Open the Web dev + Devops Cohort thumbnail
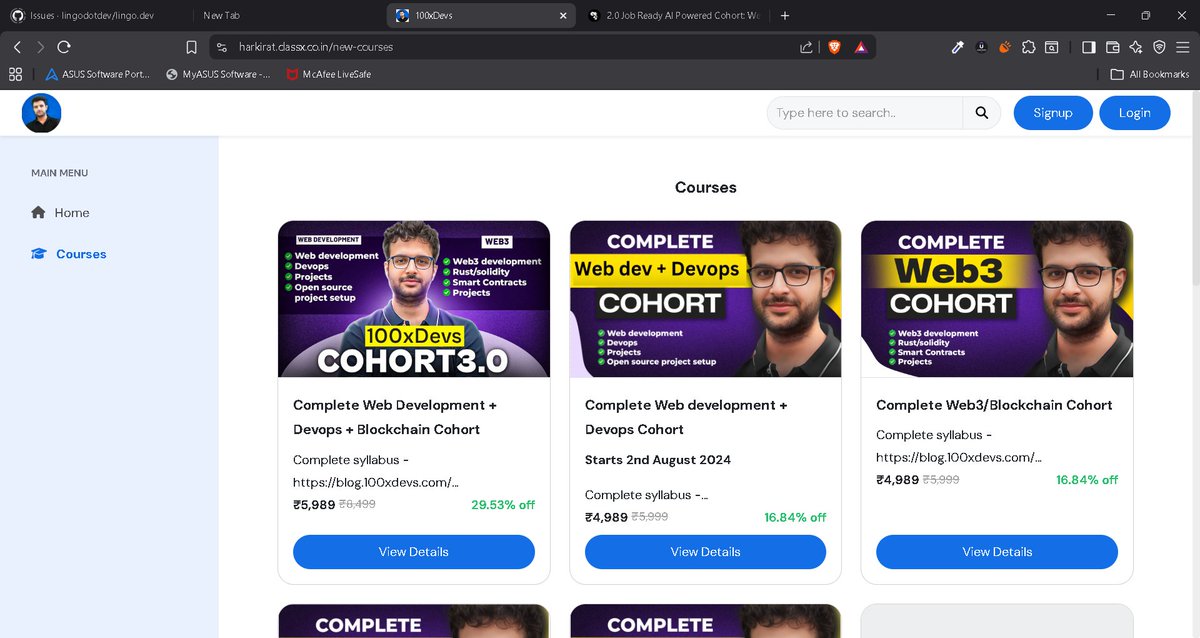 point(706,299)
